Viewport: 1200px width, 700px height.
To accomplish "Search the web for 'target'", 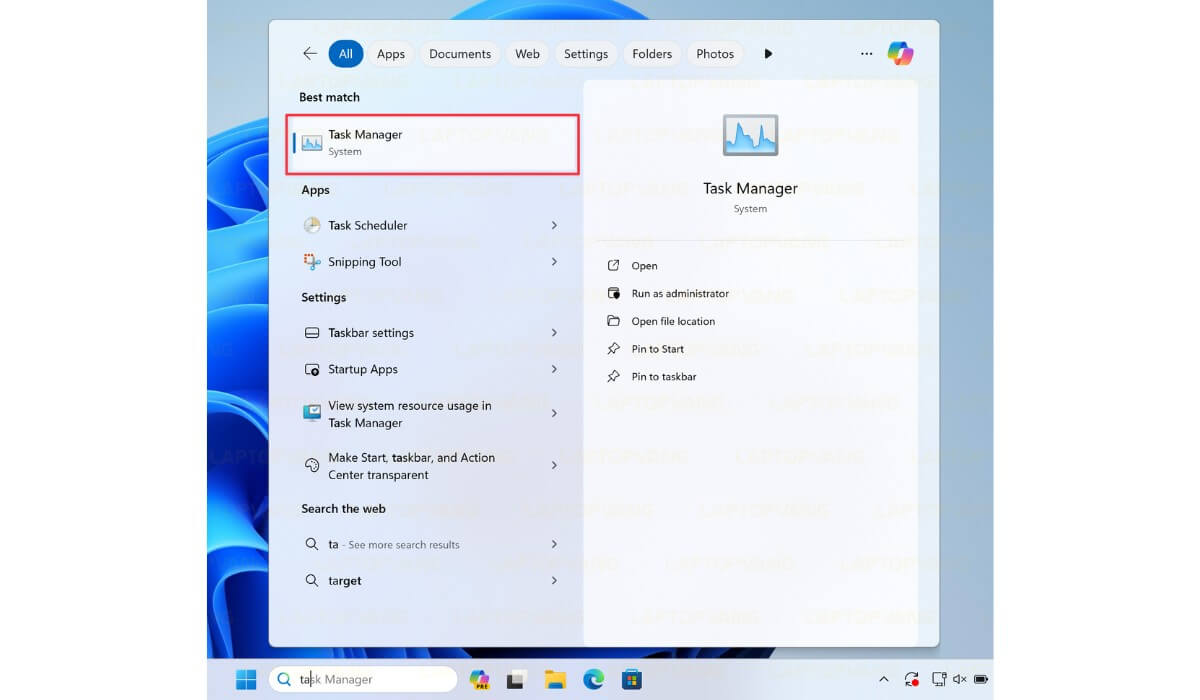I will (433, 581).
